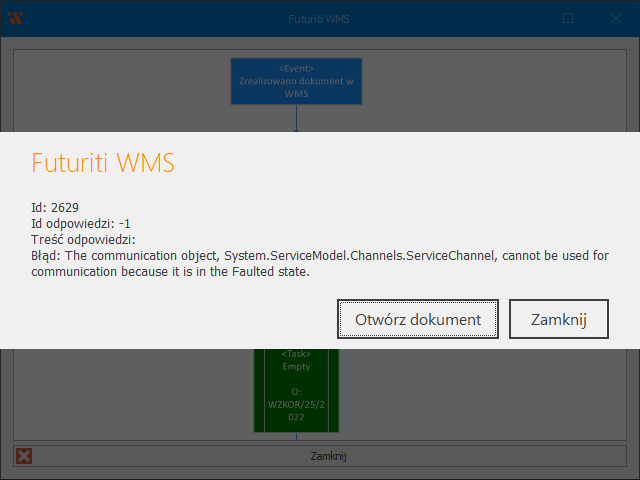Click the orange "Futuriti WMS" dialog heading
The width and height of the screenshot is (640, 480).
pyautogui.click(x=103, y=164)
